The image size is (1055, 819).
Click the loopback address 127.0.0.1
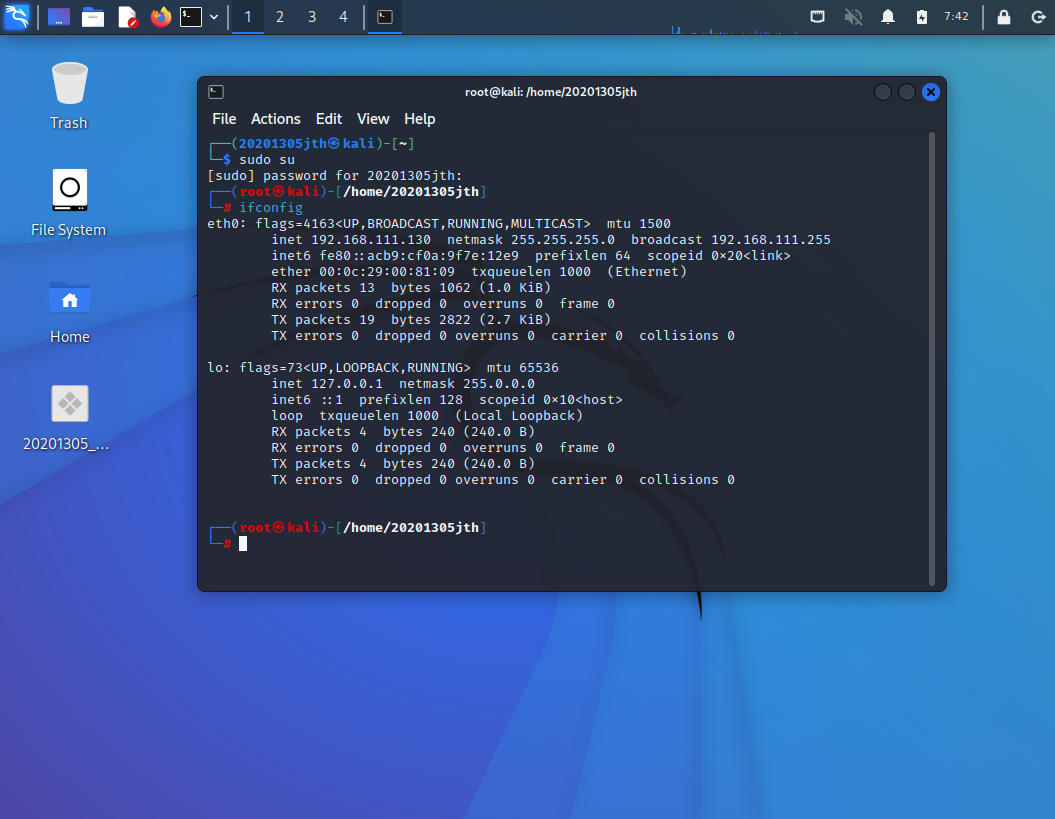[347, 384]
